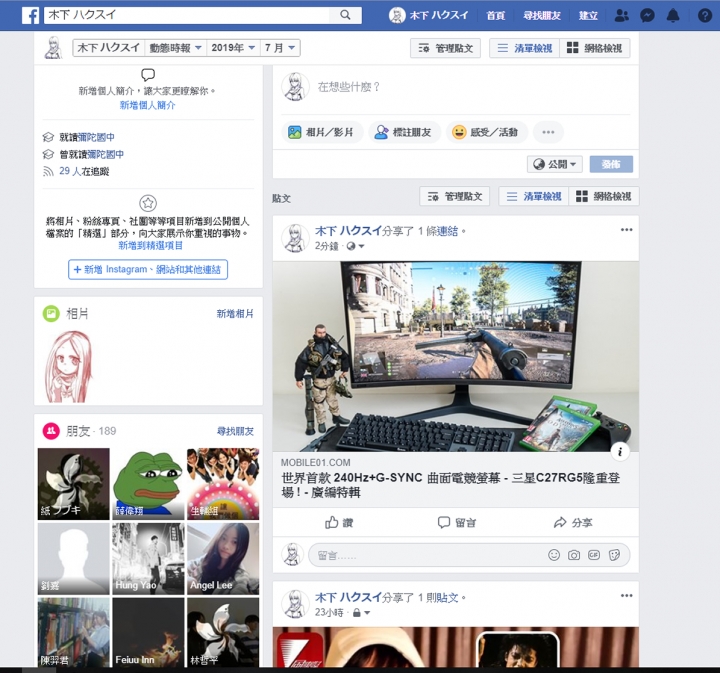Click 感受/活動 composer option
Image resolution: width=720 pixels, height=673 pixels.
(487, 132)
